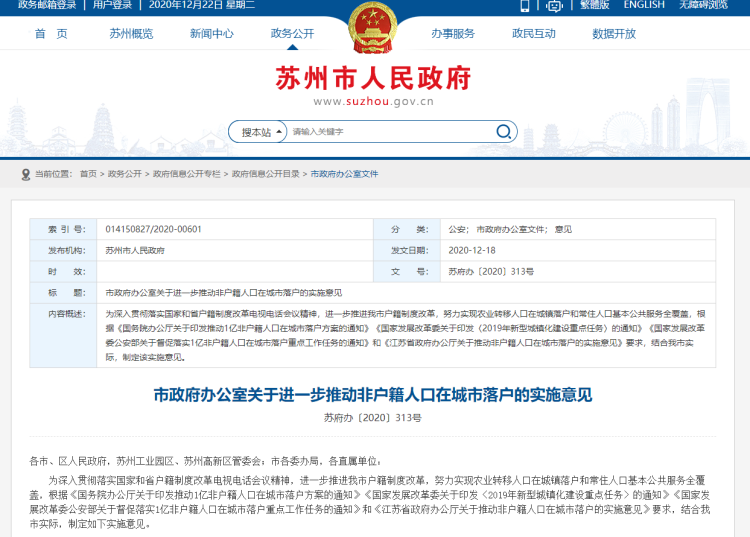The width and height of the screenshot is (750, 537).
Task: Click the article salutation line 各市、区人民政府
Action: tap(206, 461)
